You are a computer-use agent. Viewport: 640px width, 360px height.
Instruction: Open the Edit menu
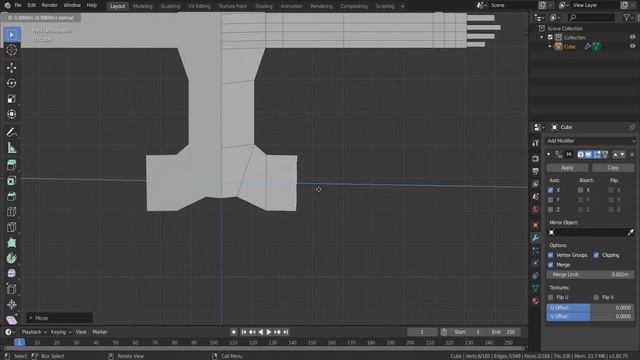pos(31,5)
